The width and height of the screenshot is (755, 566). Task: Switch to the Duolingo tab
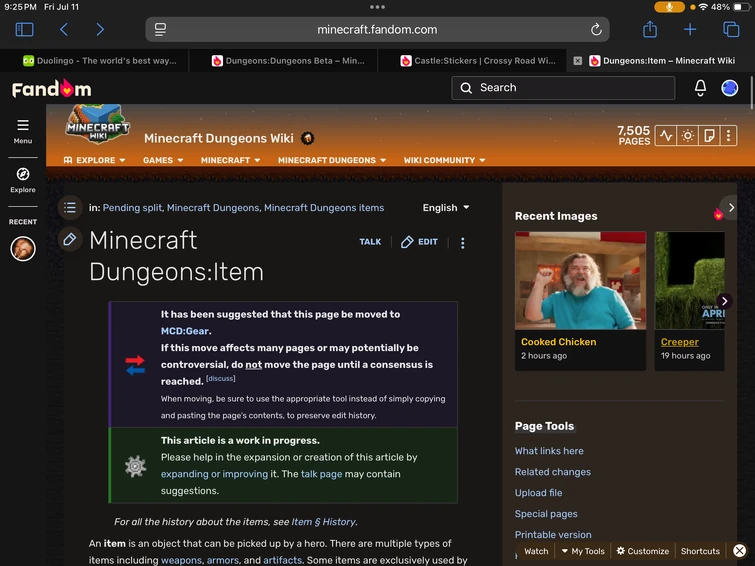point(99,61)
